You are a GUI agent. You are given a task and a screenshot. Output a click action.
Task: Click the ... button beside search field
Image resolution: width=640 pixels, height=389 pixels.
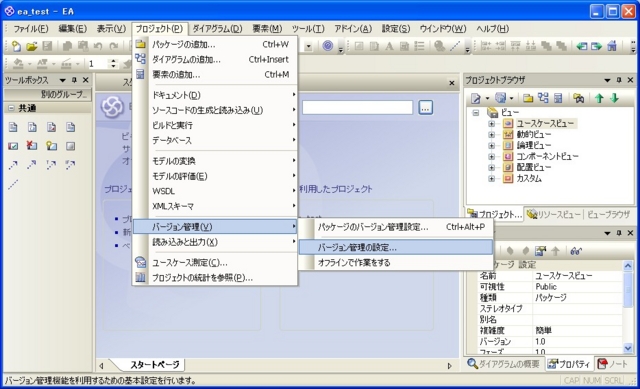[x=425, y=107]
